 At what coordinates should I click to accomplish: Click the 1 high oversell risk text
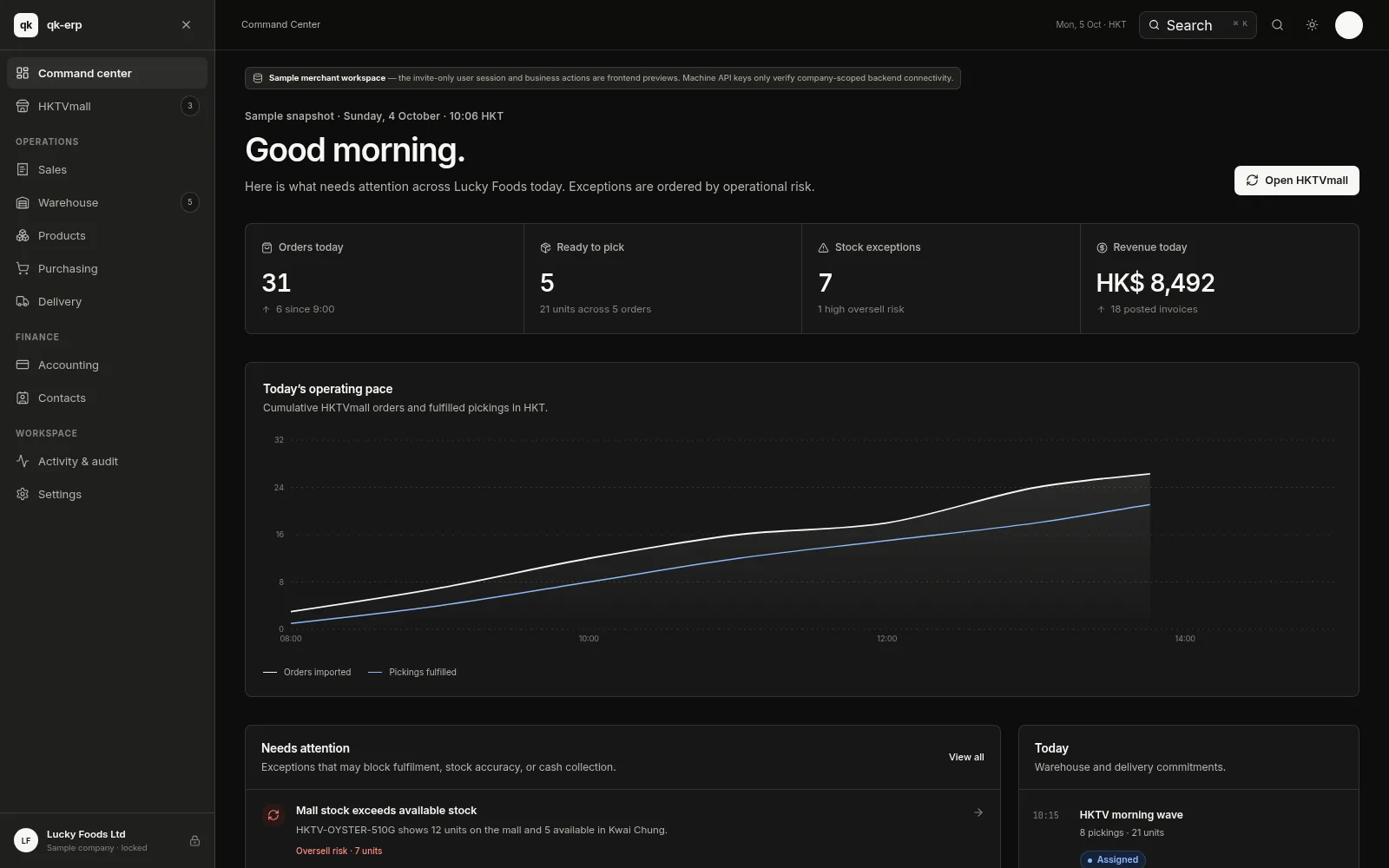[860, 309]
